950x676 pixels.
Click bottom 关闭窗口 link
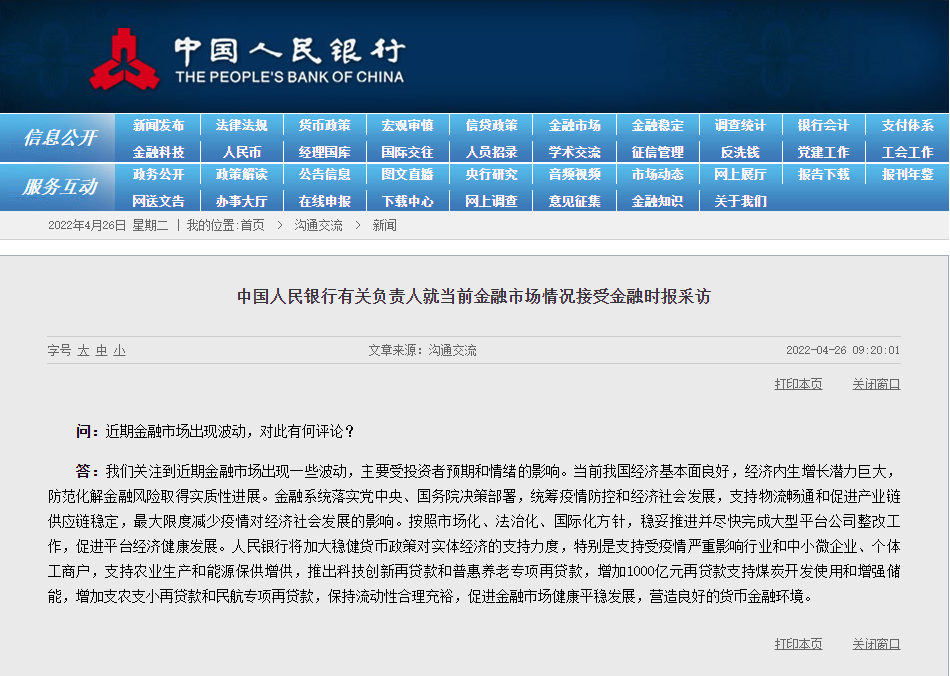876,644
